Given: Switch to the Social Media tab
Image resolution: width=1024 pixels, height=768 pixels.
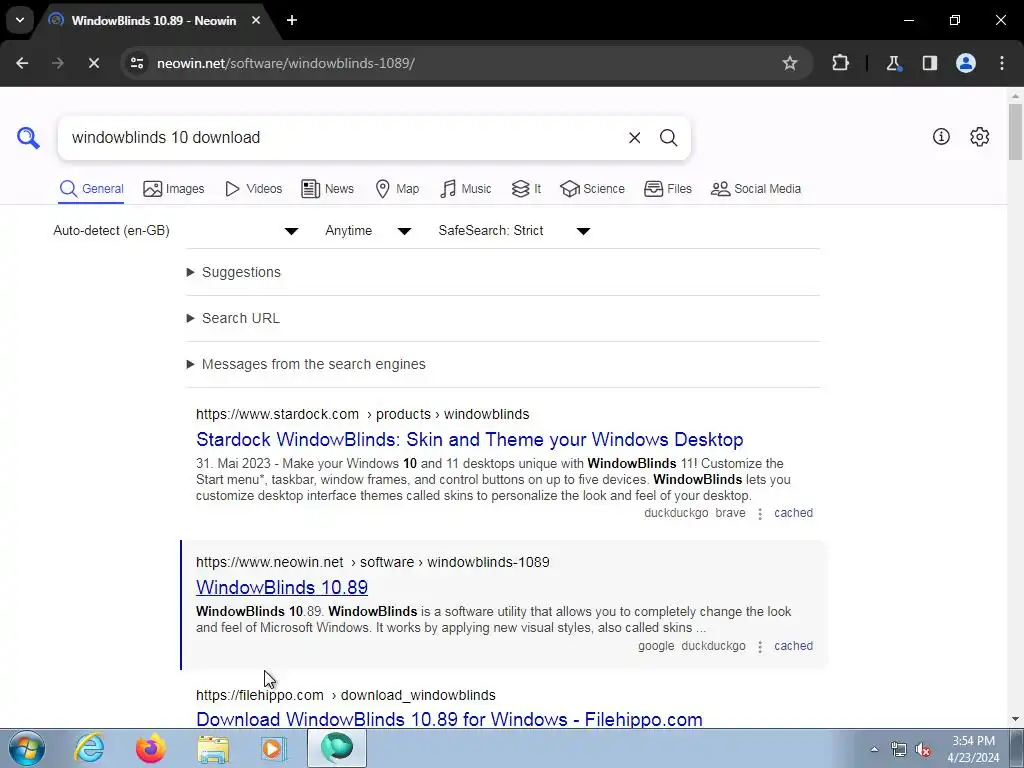Looking at the screenshot, I should tap(756, 189).
